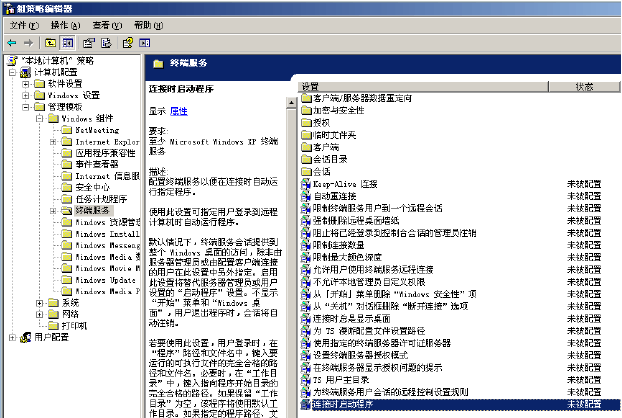Image resolution: width=622 pixels, height=418 pixels.
Task: Sort by the 状态 column header
Action: point(584,86)
